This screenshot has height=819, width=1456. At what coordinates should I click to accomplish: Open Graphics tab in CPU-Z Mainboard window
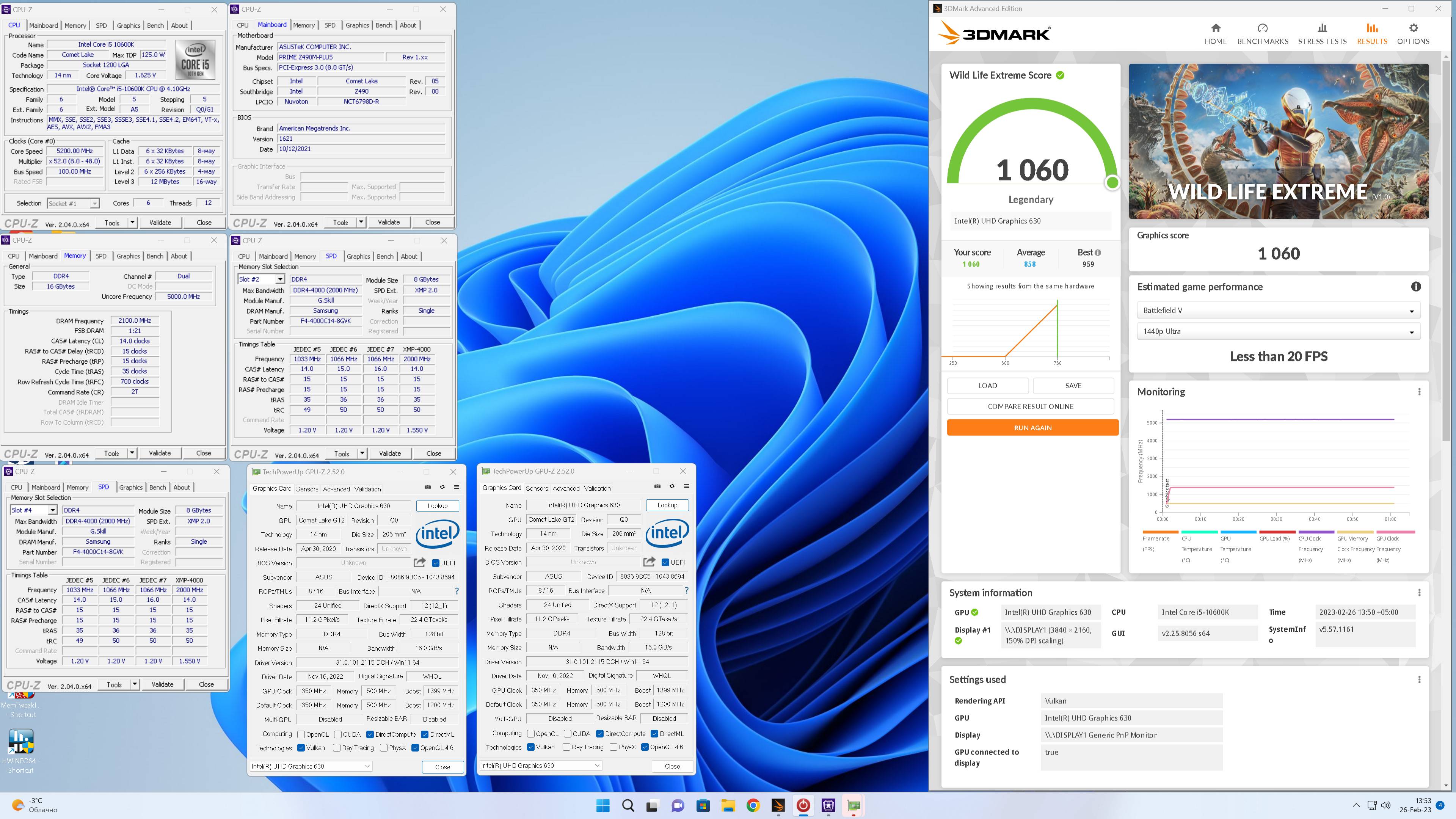[357, 25]
